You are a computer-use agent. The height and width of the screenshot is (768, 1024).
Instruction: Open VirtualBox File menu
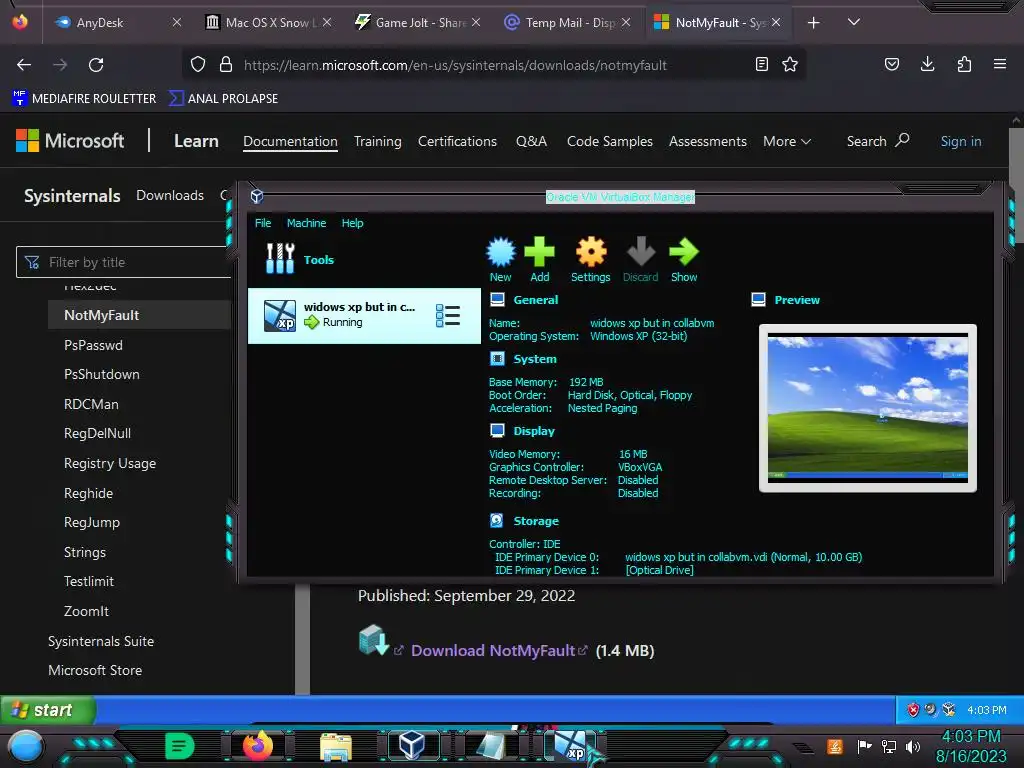click(x=263, y=223)
